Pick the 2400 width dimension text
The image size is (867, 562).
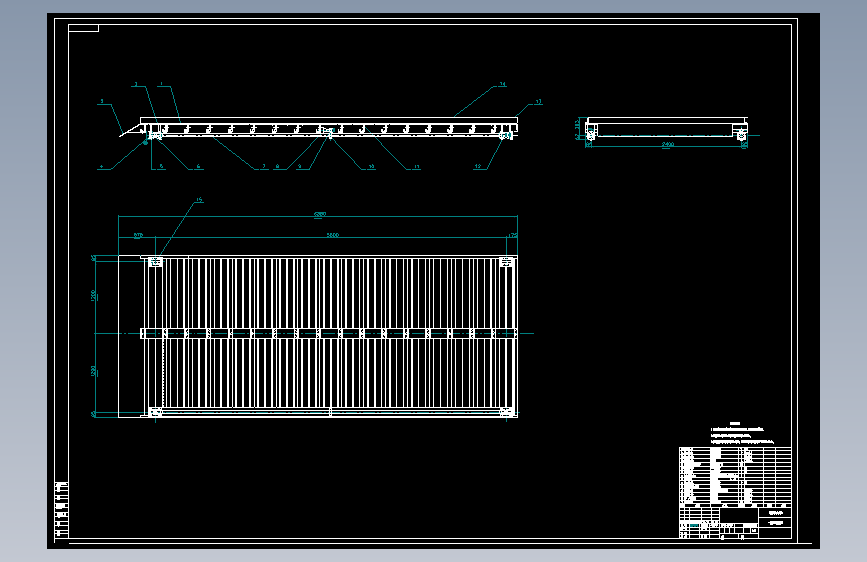(x=667, y=144)
